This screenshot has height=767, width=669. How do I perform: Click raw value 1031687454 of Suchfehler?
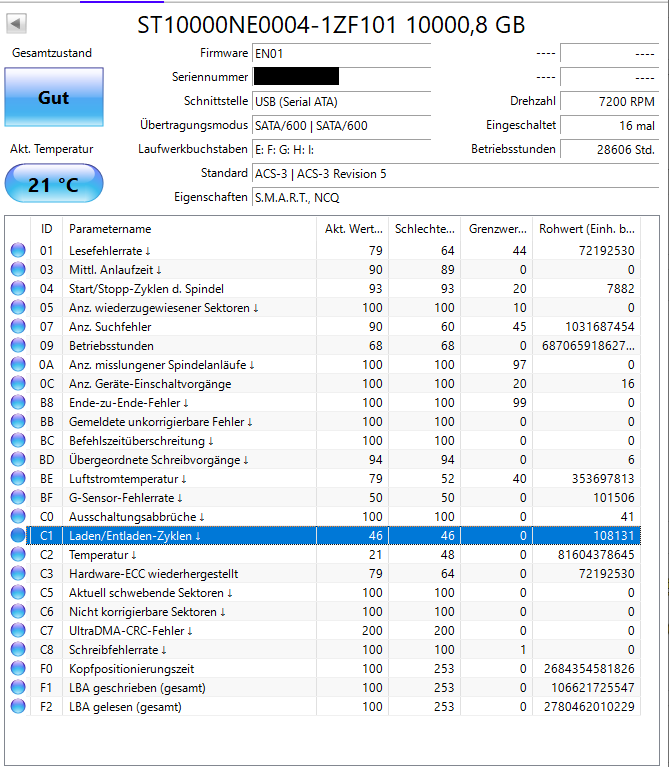[x=600, y=326]
